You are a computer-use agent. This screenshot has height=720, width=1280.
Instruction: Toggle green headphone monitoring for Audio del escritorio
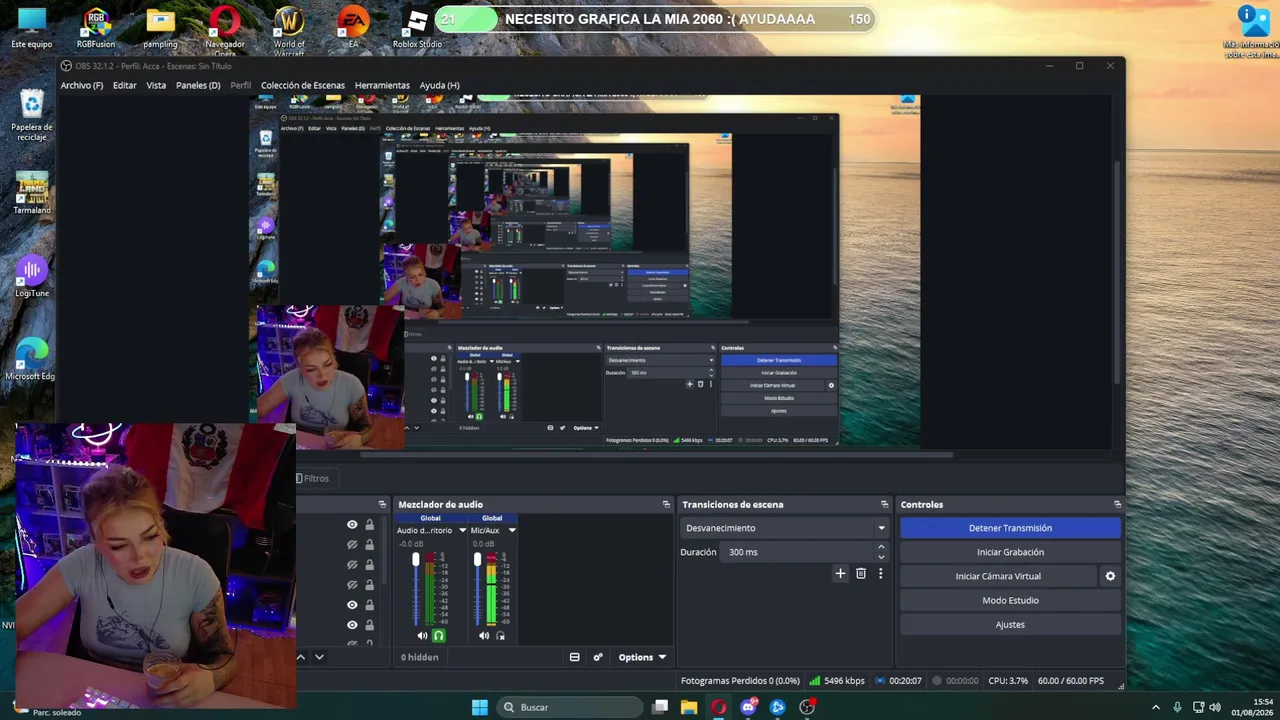coord(438,635)
